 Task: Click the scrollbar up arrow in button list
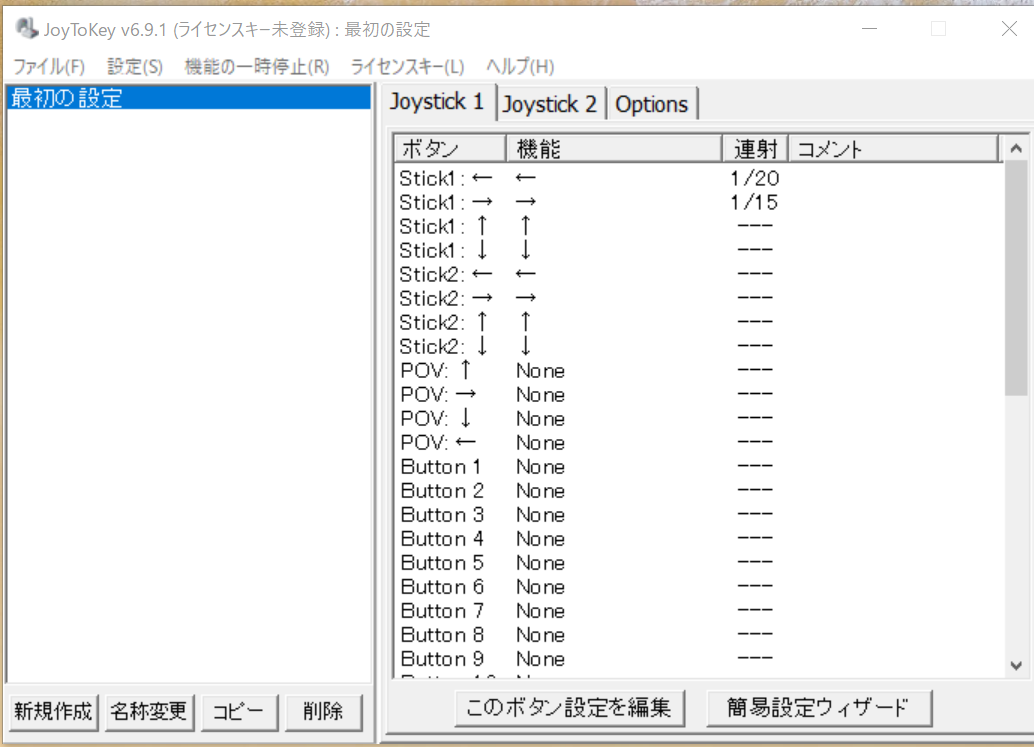click(x=1016, y=149)
